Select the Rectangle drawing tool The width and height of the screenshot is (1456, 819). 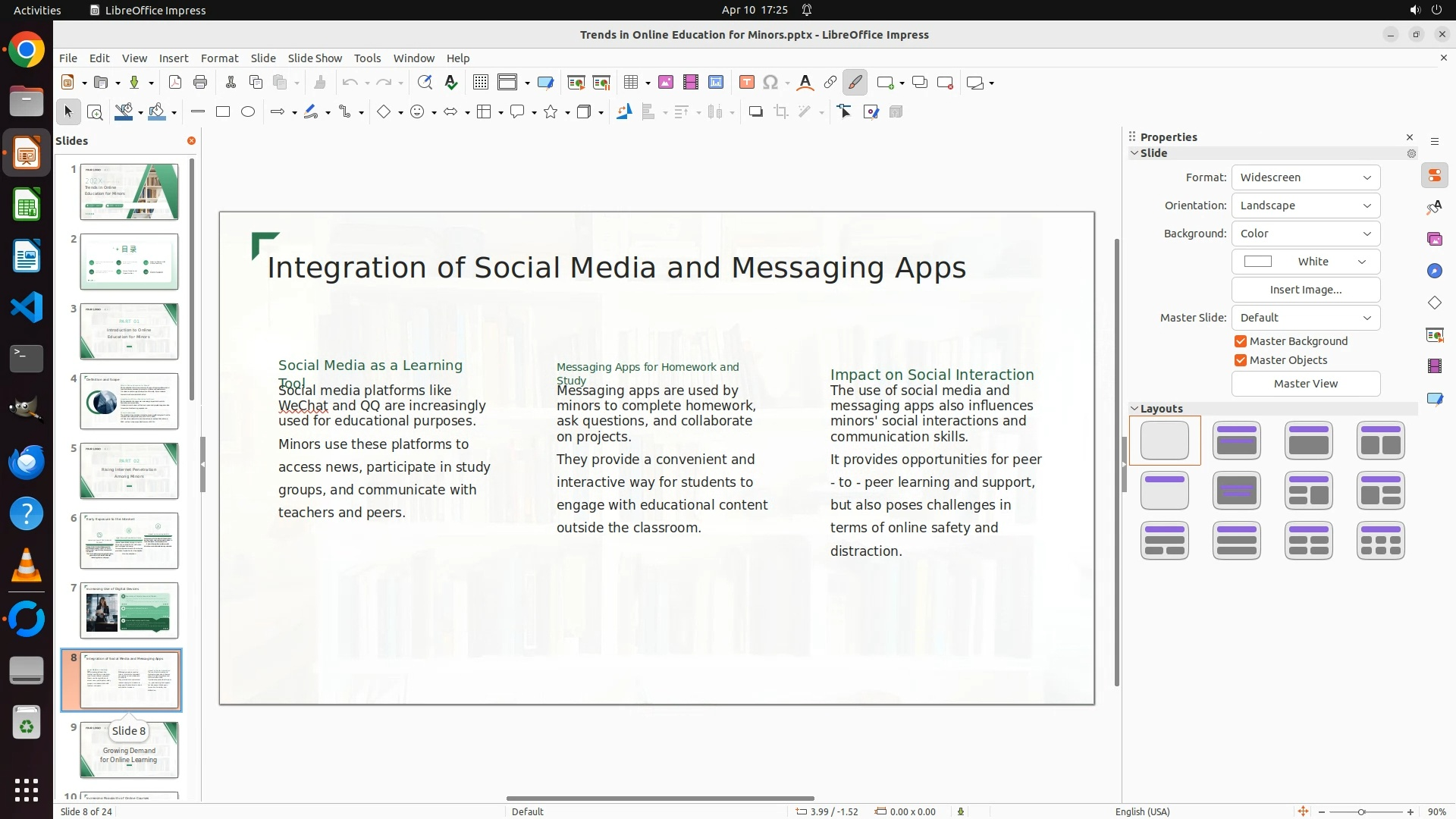[x=223, y=112]
